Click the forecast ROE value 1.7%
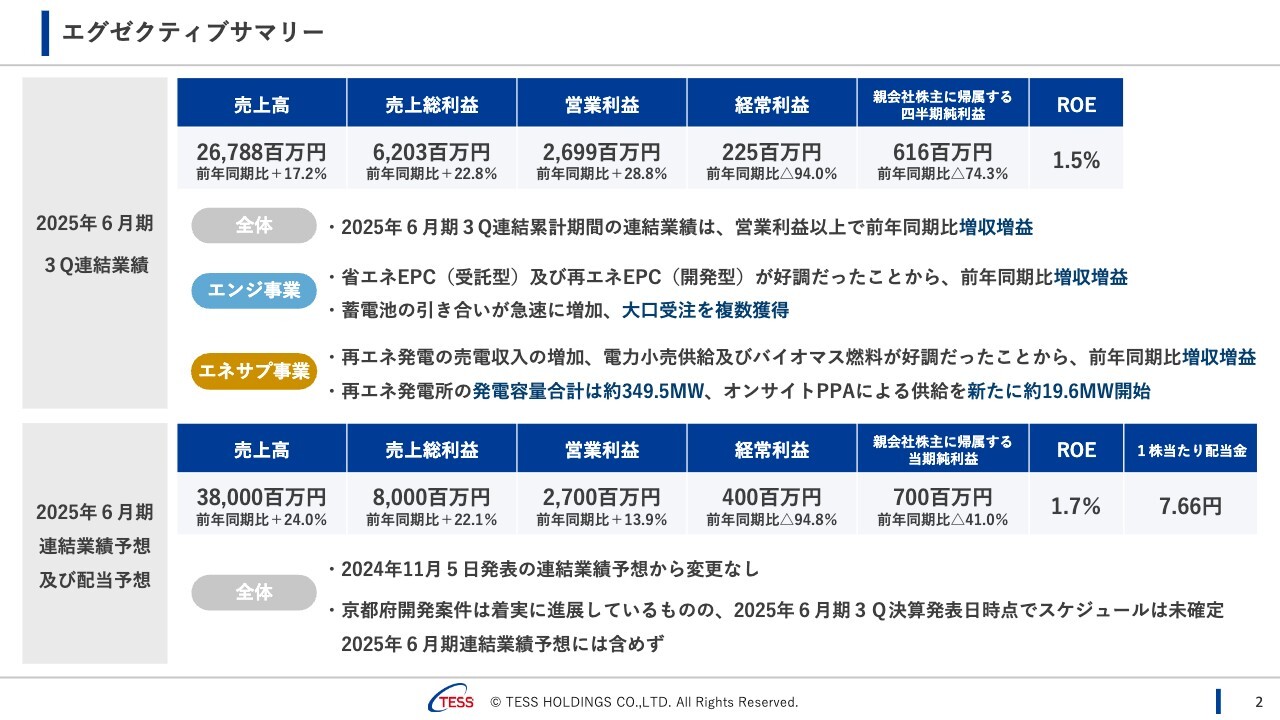Image resolution: width=1280 pixels, height=720 pixels. pos(1076,506)
